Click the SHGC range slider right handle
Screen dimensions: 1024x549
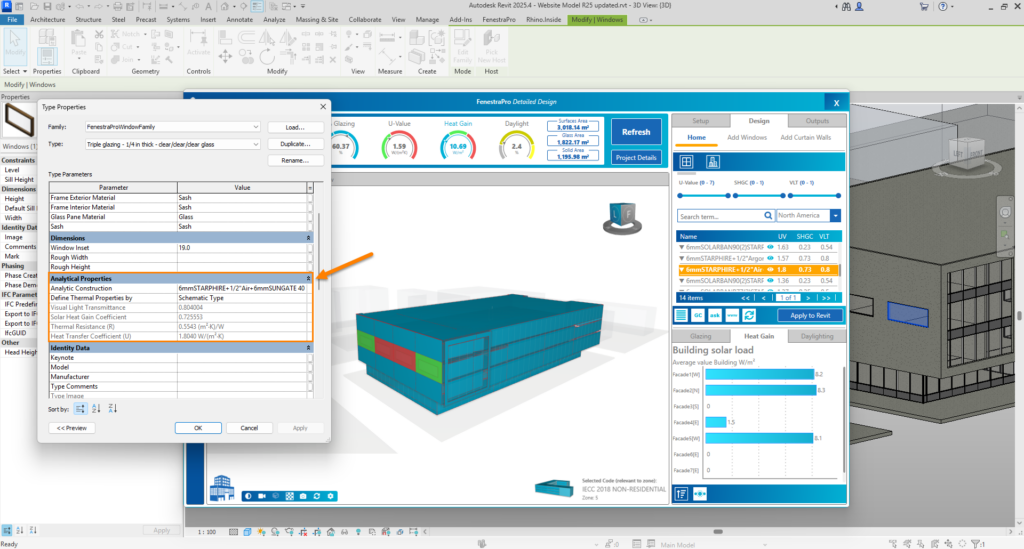783,195
